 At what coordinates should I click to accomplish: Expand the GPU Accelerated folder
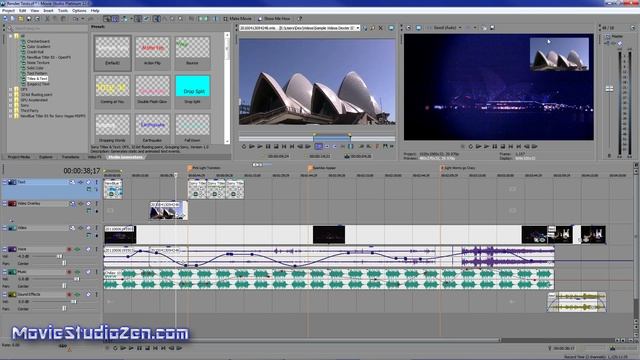point(11,100)
